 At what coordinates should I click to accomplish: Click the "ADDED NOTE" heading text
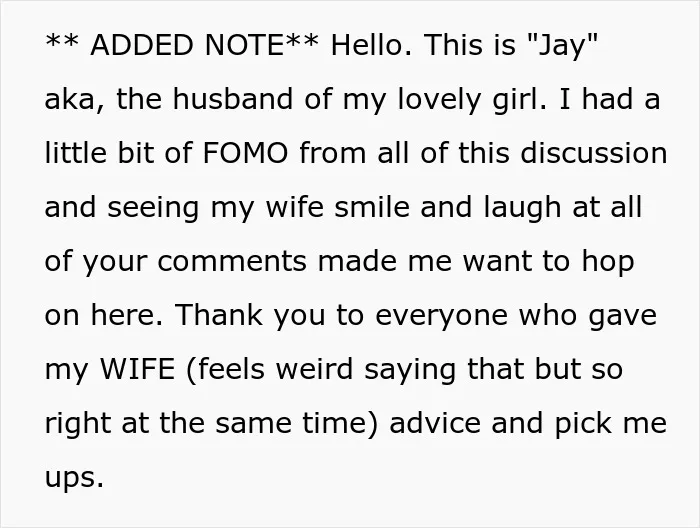(187, 45)
